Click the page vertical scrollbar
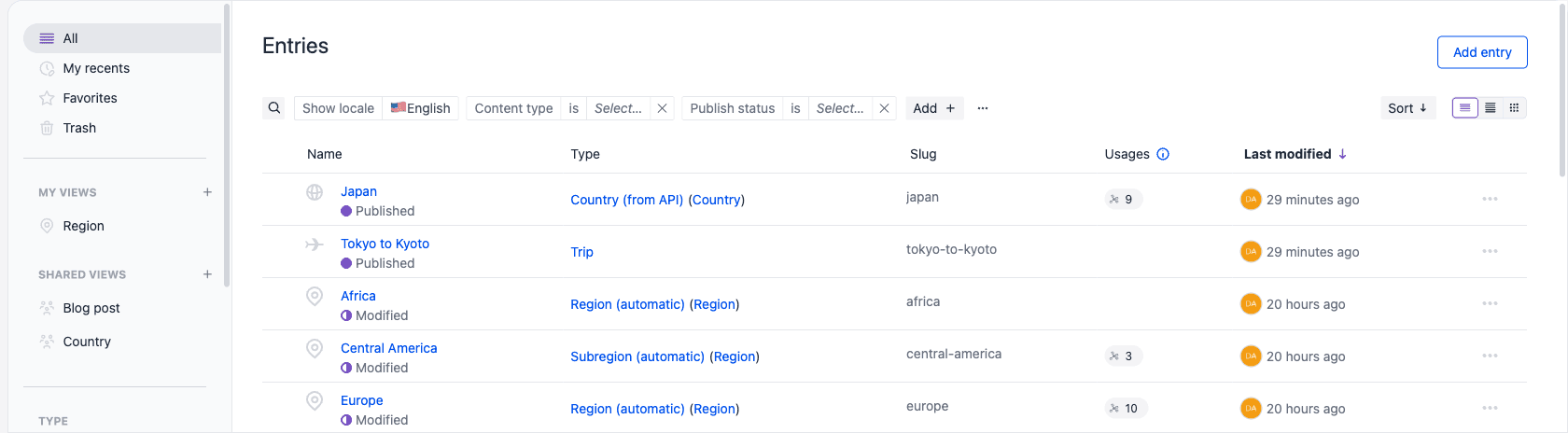 [1563, 89]
